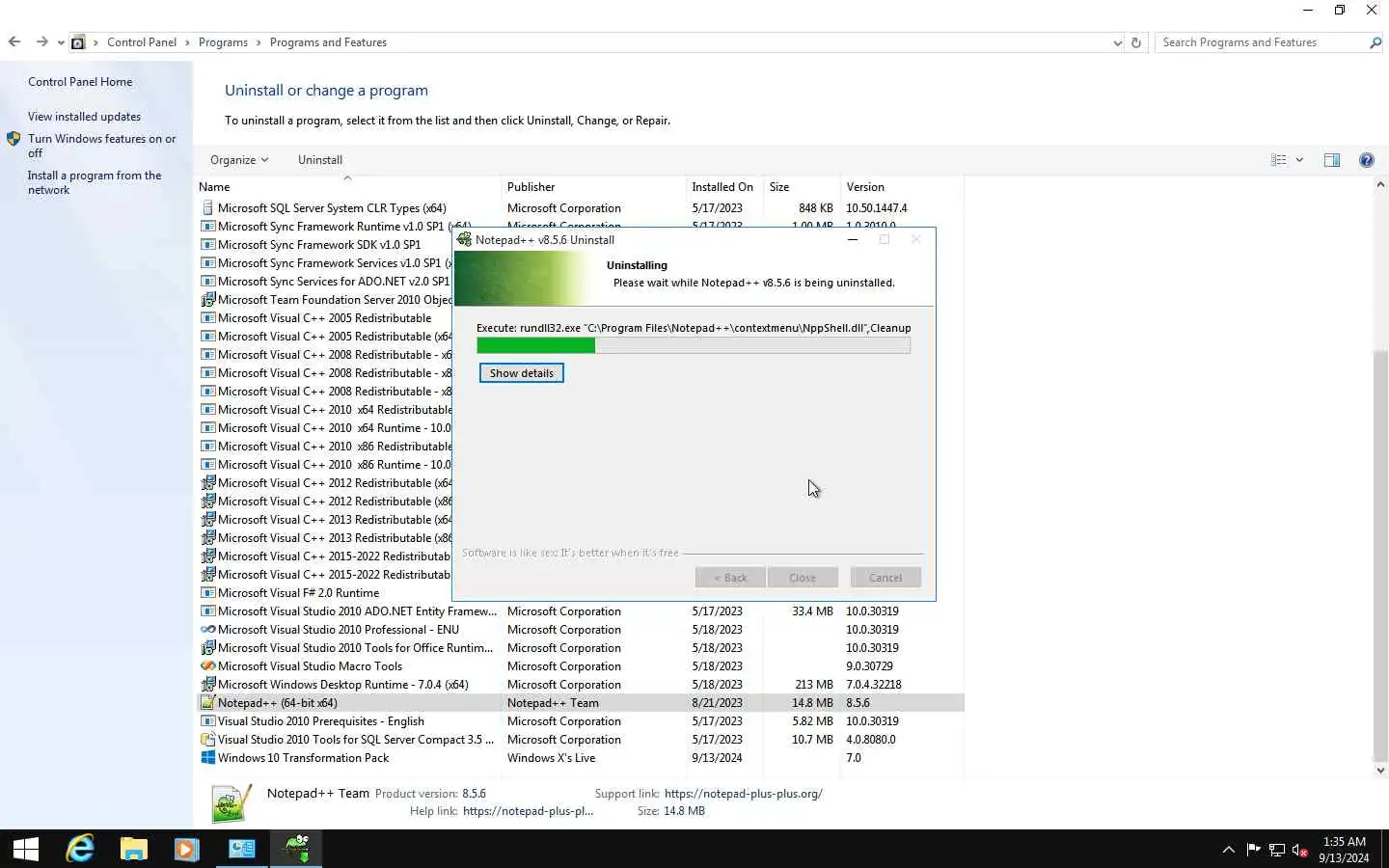Image resolution: width=1389 pixels, height=868 pixels.
Task: Open Turn Windows features on or off
Action: pyautogui.click(x=101, y=146)
